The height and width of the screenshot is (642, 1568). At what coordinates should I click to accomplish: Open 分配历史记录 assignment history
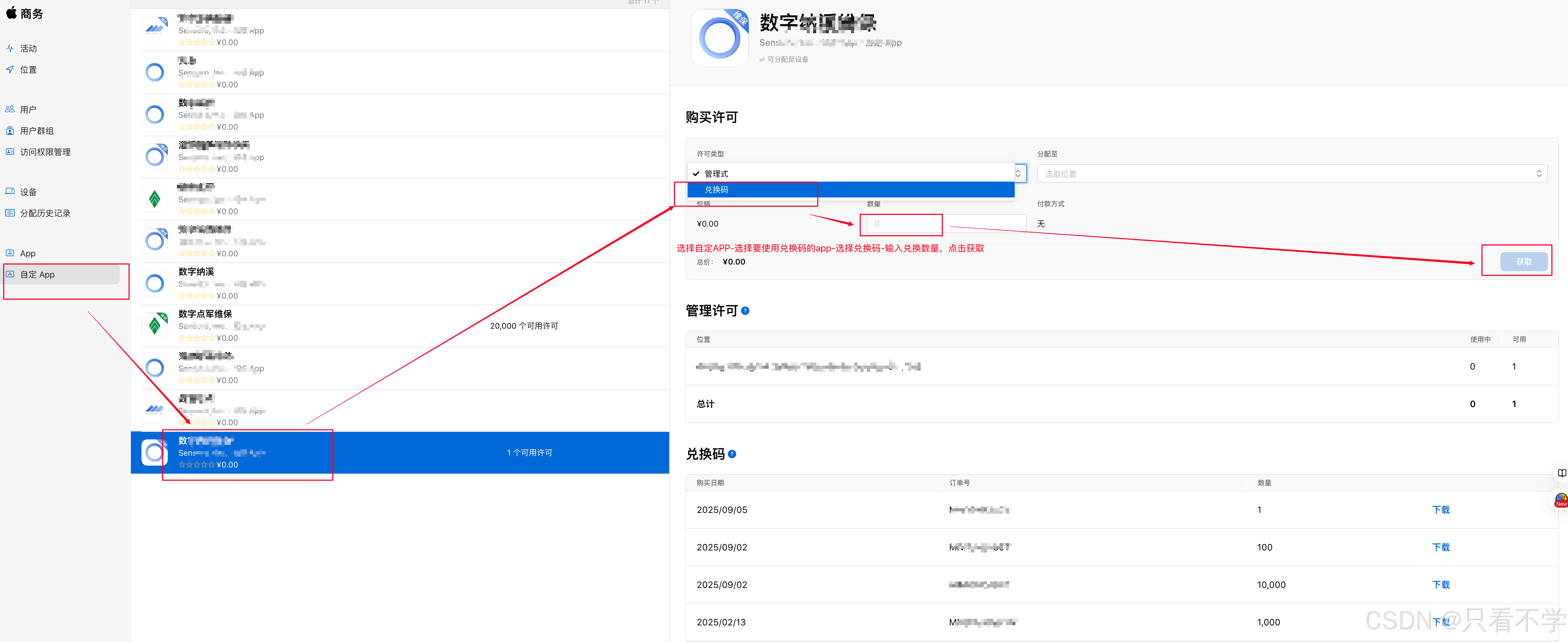(x=45, y=213)
